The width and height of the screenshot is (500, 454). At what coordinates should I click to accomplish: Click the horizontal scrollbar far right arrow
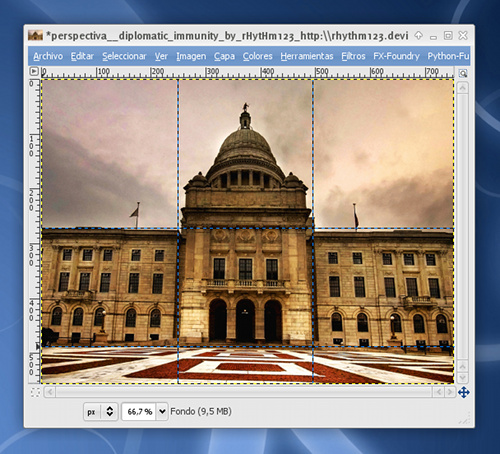tap(450, 392)
